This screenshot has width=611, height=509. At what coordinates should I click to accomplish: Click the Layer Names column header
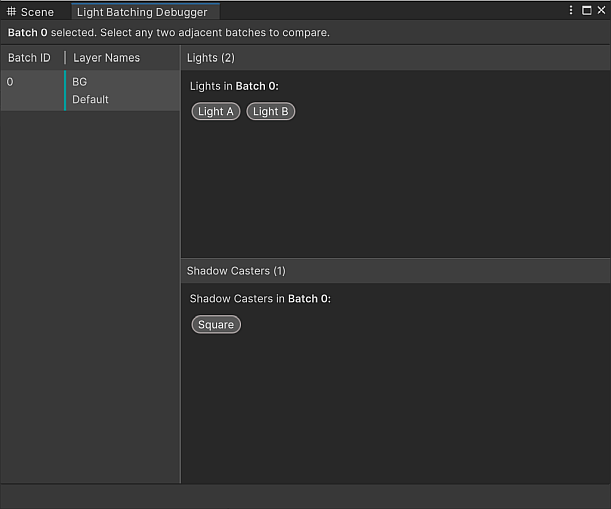click(107, 58)
